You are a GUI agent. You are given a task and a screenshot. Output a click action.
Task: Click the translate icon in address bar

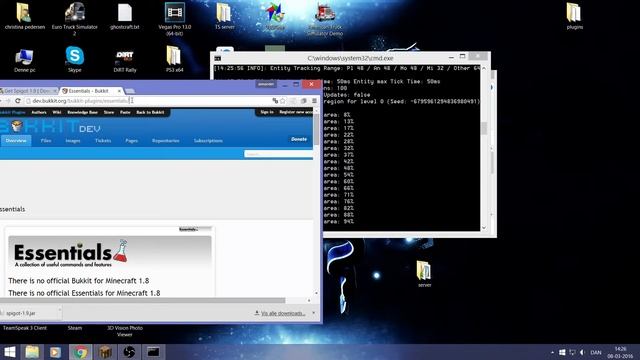point(275,101)
